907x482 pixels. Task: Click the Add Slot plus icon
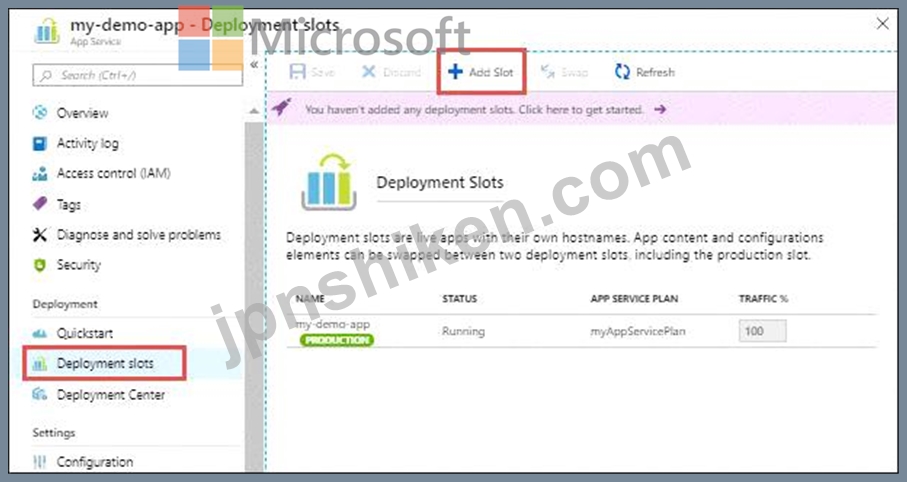click(455, 72)
